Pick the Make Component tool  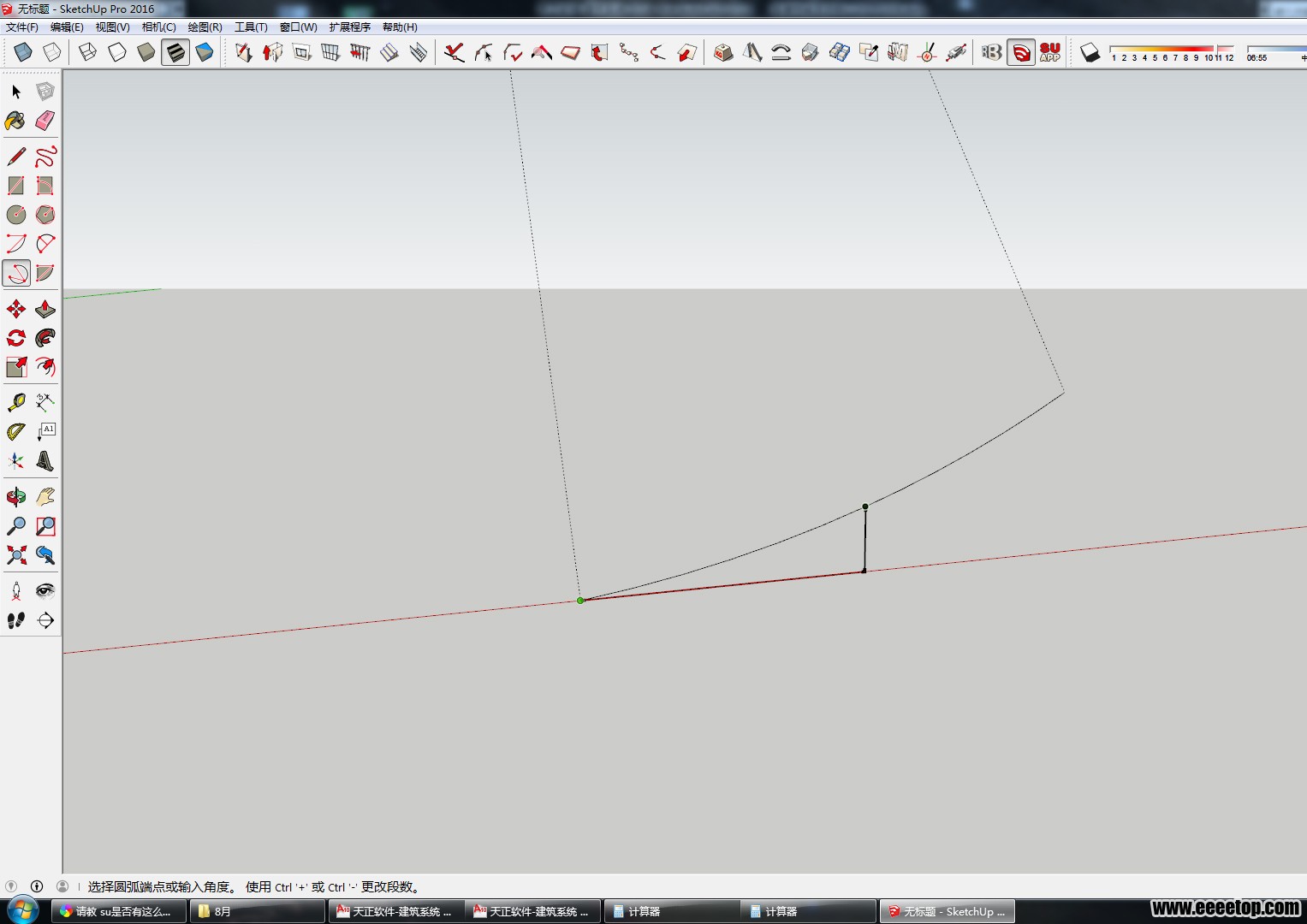point(45,92)
